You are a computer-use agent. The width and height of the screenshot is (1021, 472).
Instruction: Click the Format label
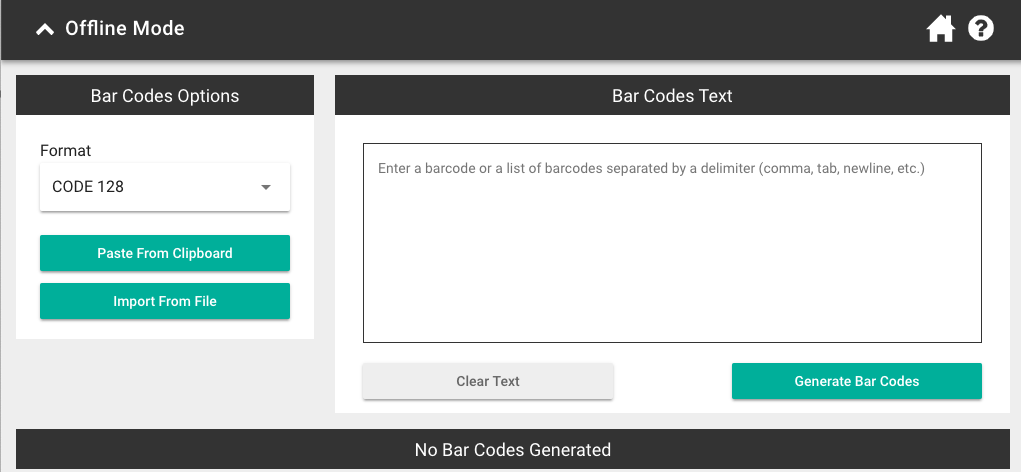click(66, 150)
